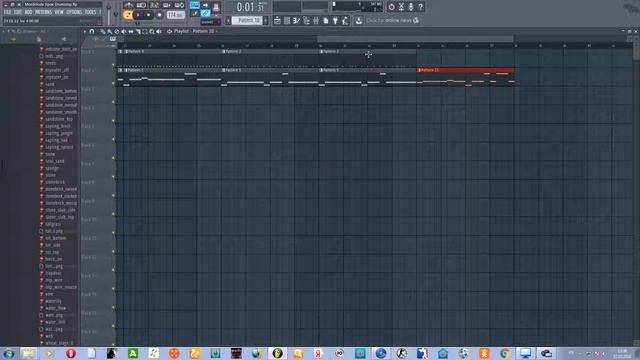This screenshot has width=640, height=360.
Task: Mute Track 2 using its green light
Action: coord(113,83)
